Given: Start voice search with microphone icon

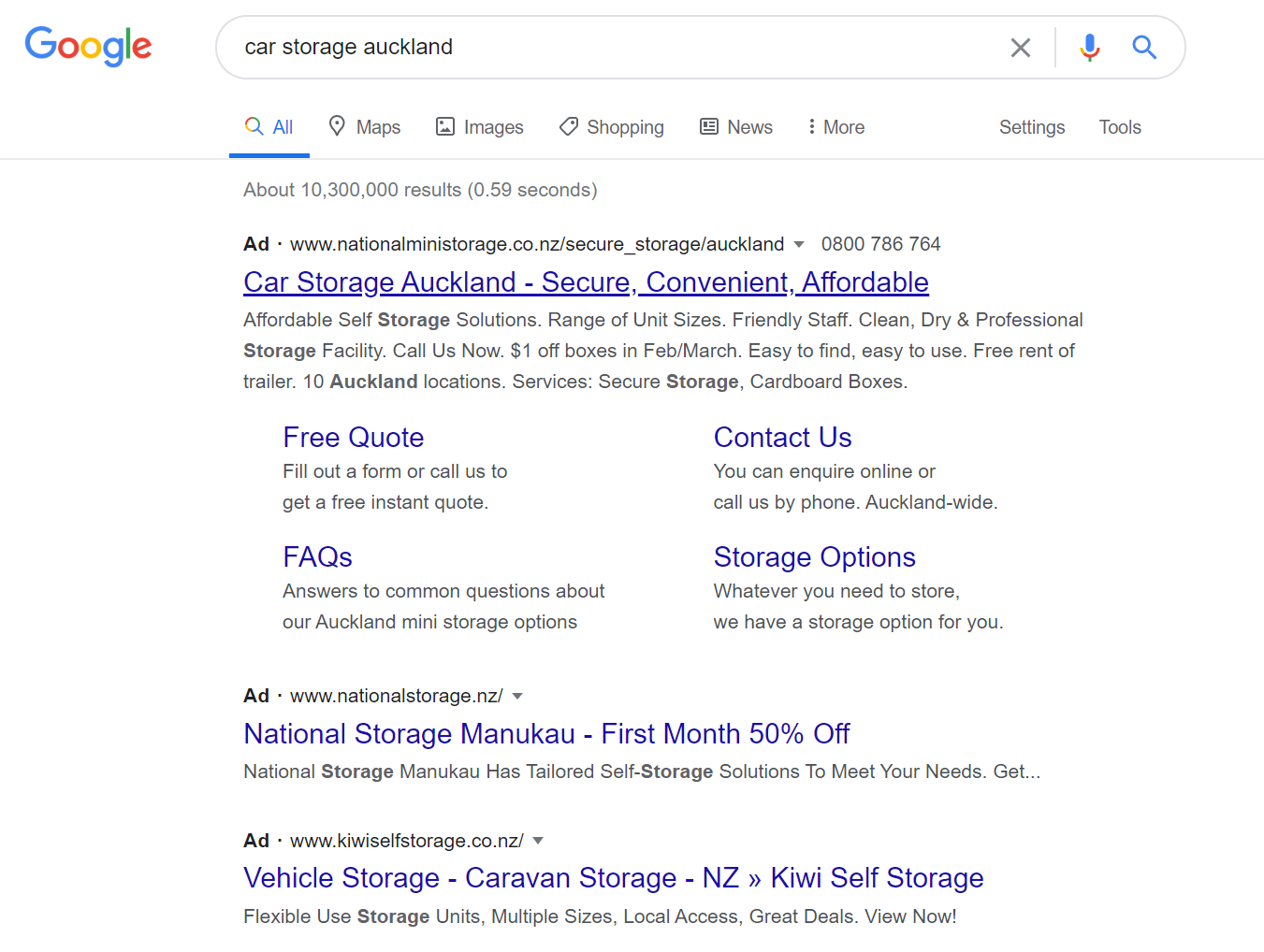Looking at the screenshot, I should (1089, 47).
